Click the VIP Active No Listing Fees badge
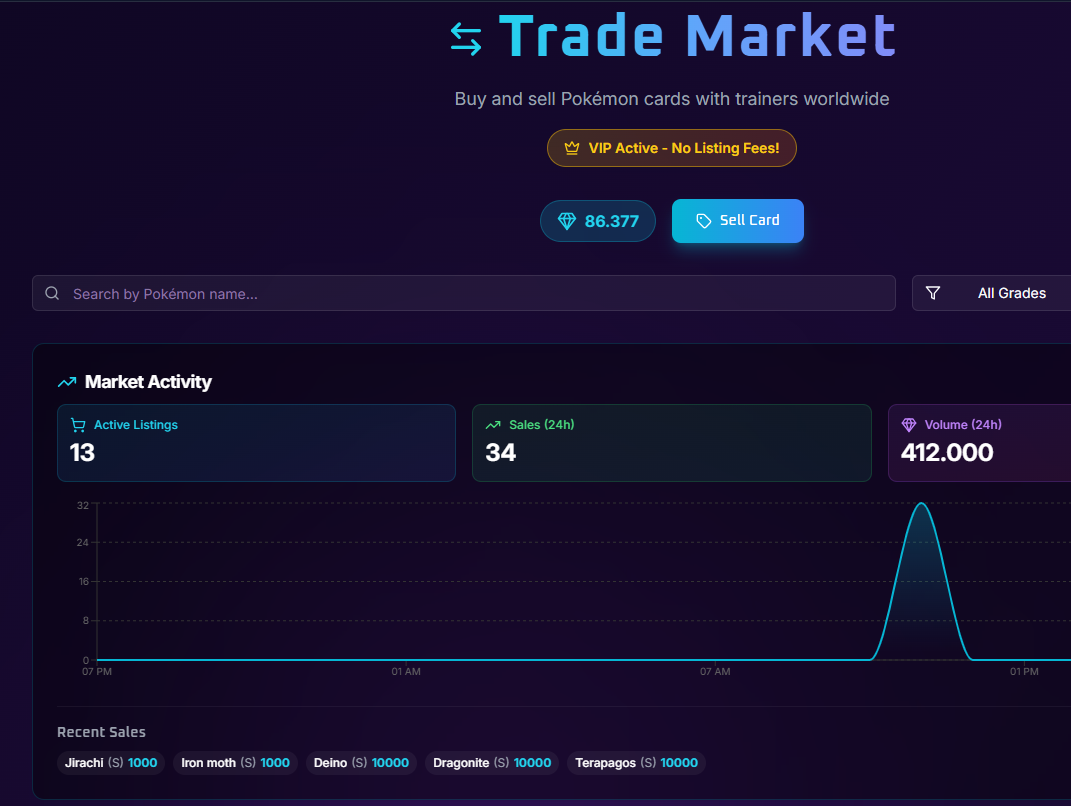The height and width of the screenshot is (806, 1071). point(671,148)
